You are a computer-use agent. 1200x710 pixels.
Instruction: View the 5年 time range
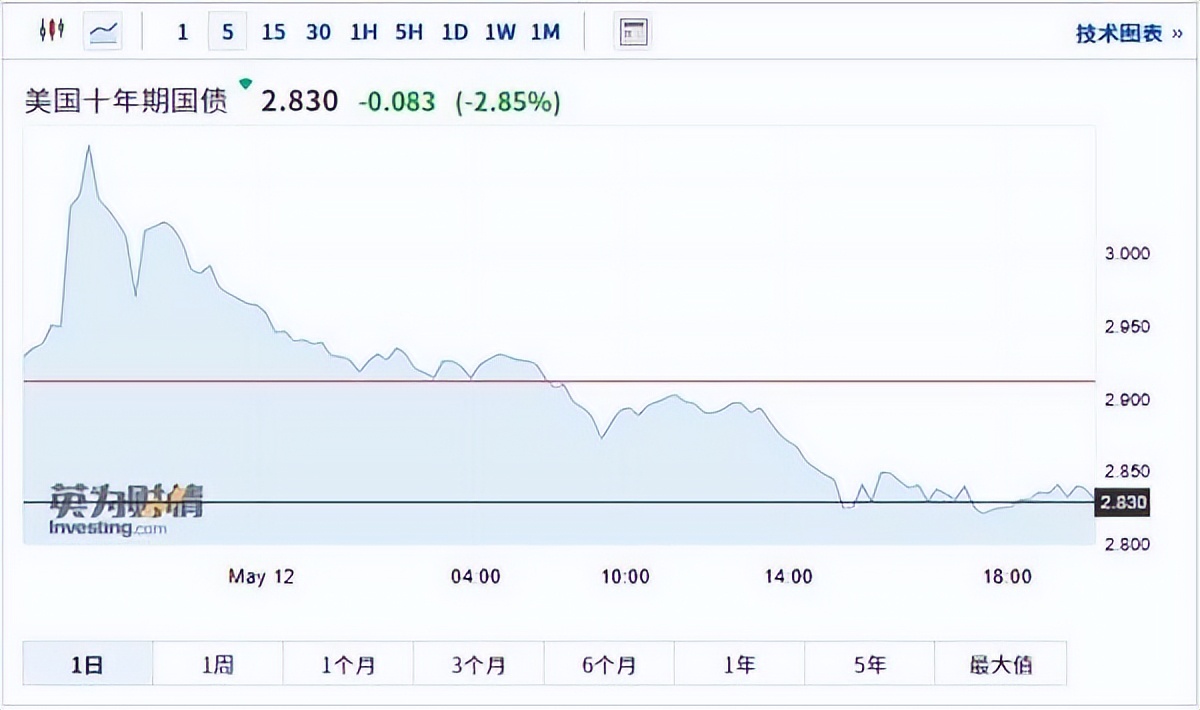(x=869, y=664)
